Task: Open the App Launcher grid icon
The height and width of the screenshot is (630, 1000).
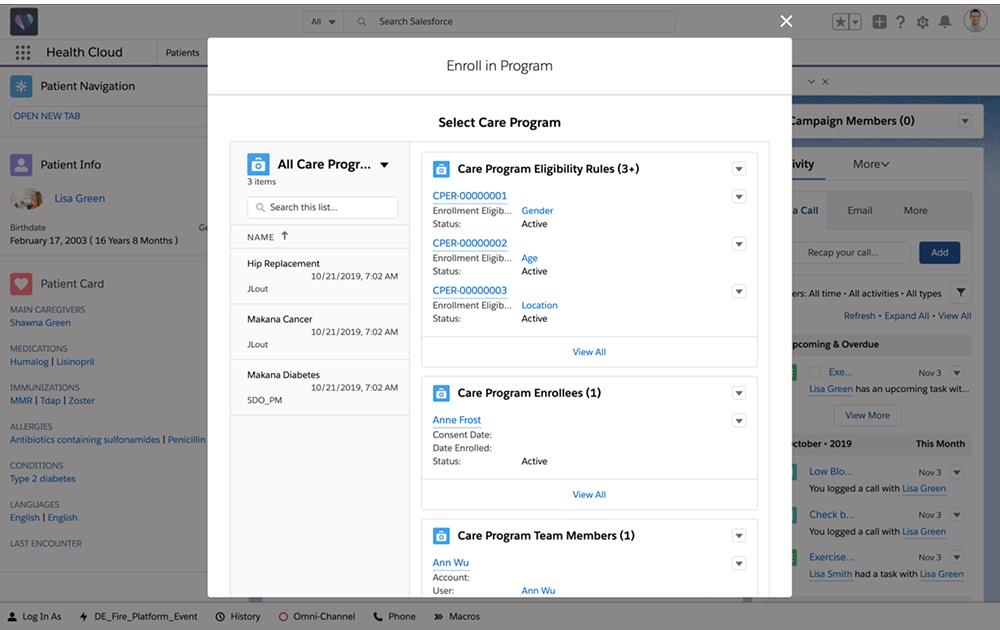Action: (22, 52)
